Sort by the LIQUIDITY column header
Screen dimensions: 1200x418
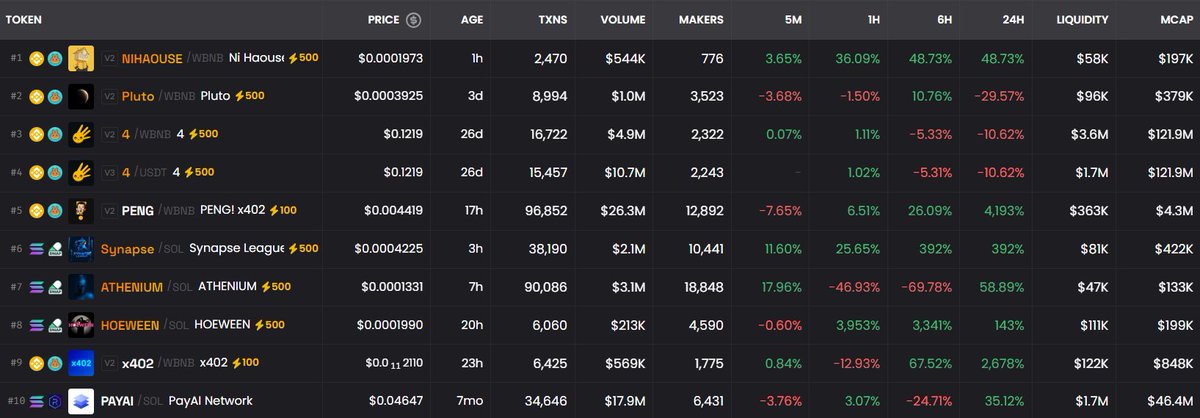pos(1082,19)
